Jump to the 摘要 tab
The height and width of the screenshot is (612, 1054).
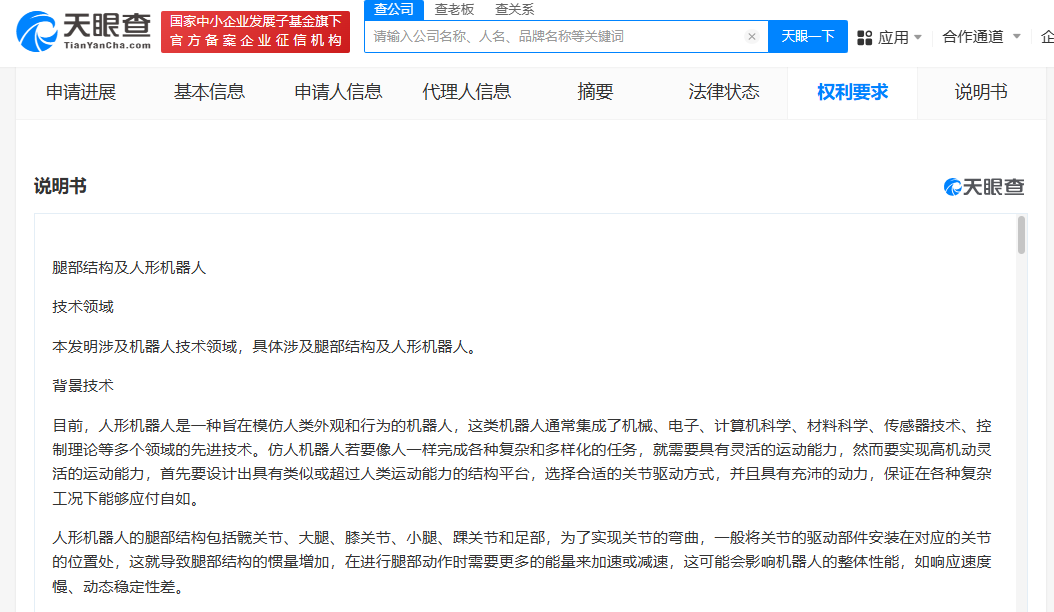(x=595, y=92)
